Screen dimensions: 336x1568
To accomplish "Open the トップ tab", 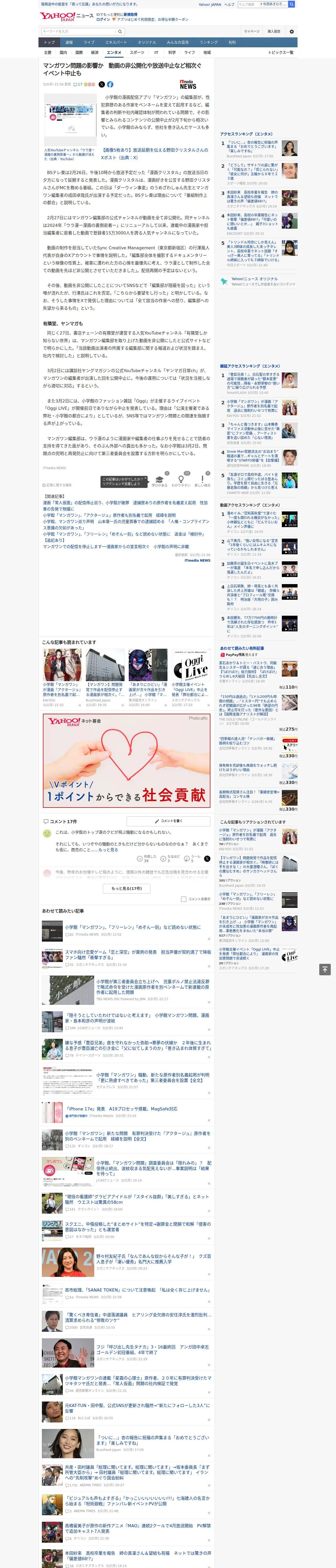I will pos(49,42).
